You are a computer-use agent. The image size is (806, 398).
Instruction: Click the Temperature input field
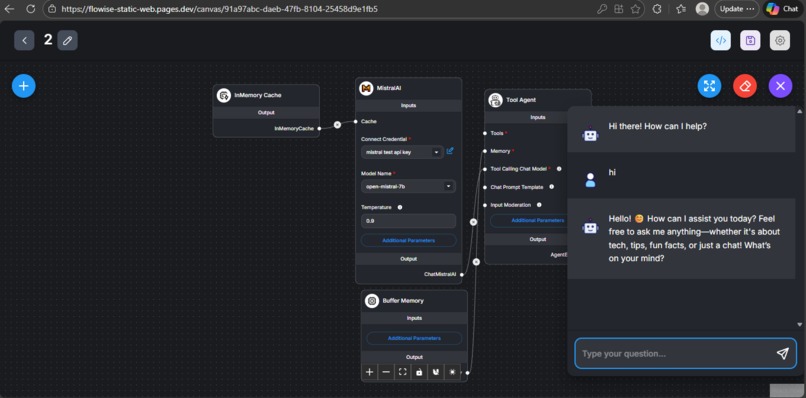(408, 221)
